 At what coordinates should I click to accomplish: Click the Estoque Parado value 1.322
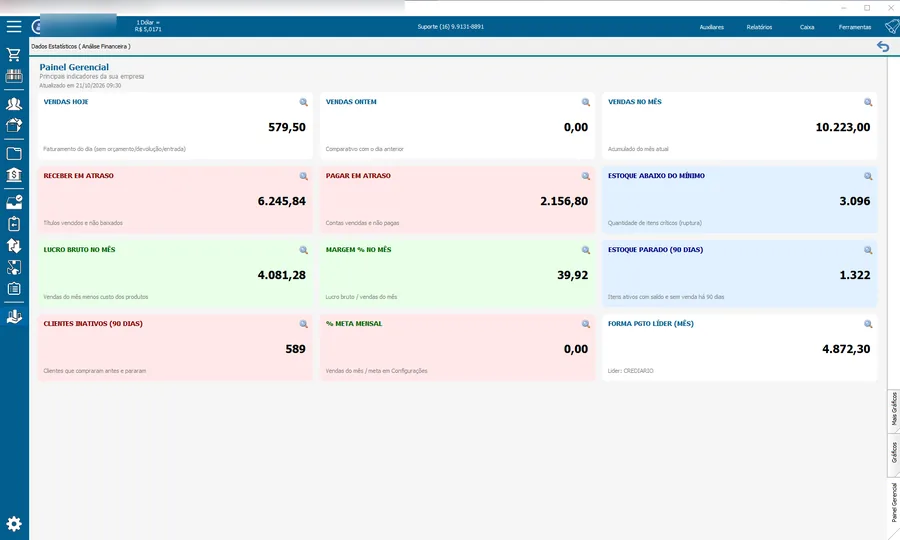pyautogui.click(x=855, y=275)
